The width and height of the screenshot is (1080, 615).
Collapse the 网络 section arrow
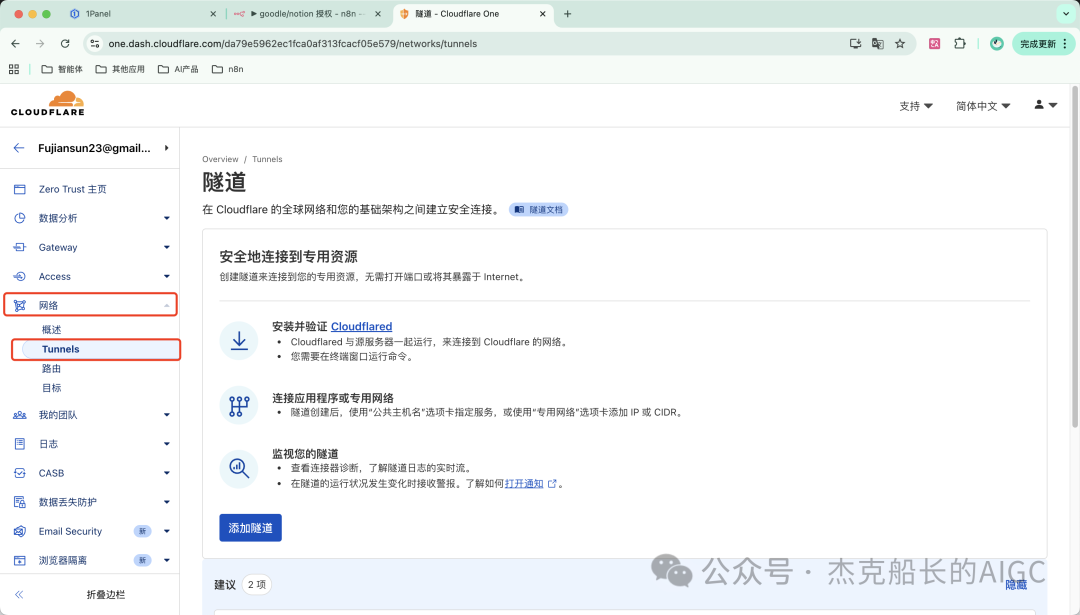pos(167,305)
